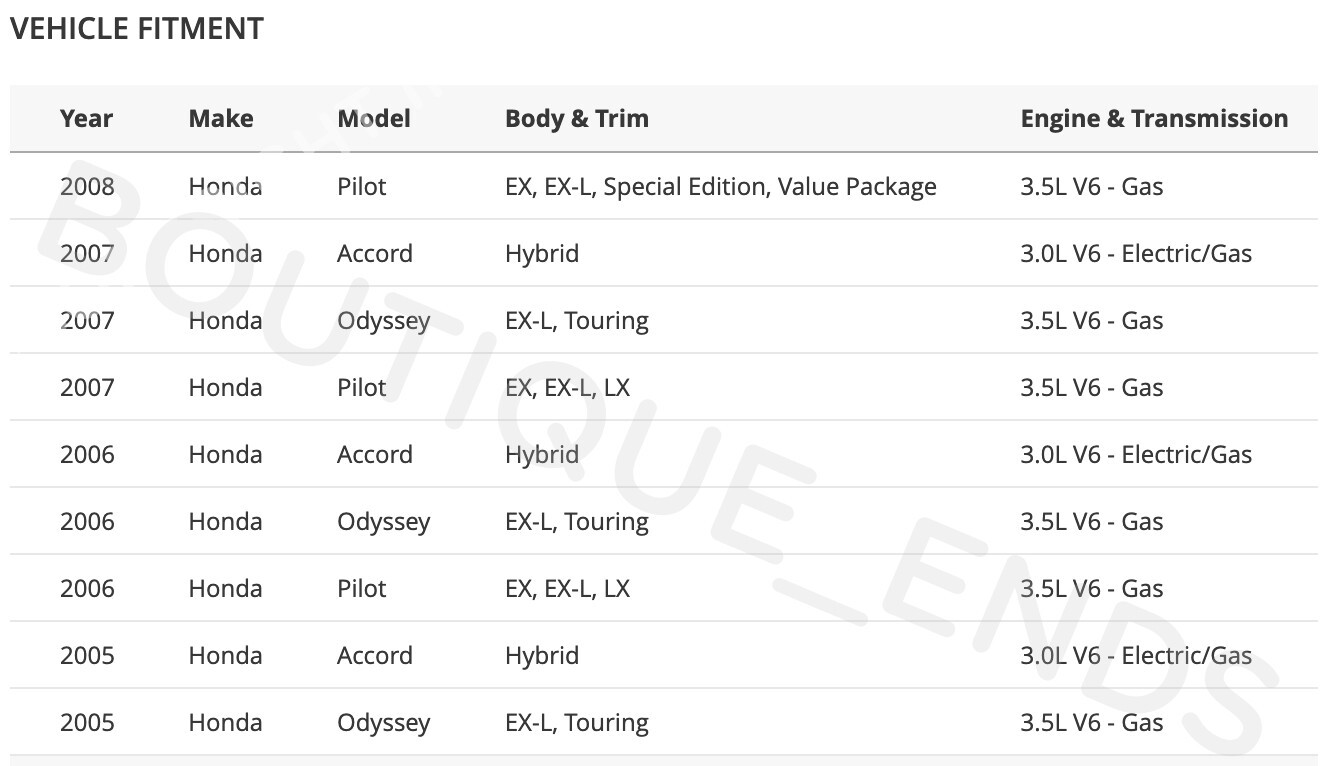Click the Year column header
The image size is (1324, 766).
[86, 118]
